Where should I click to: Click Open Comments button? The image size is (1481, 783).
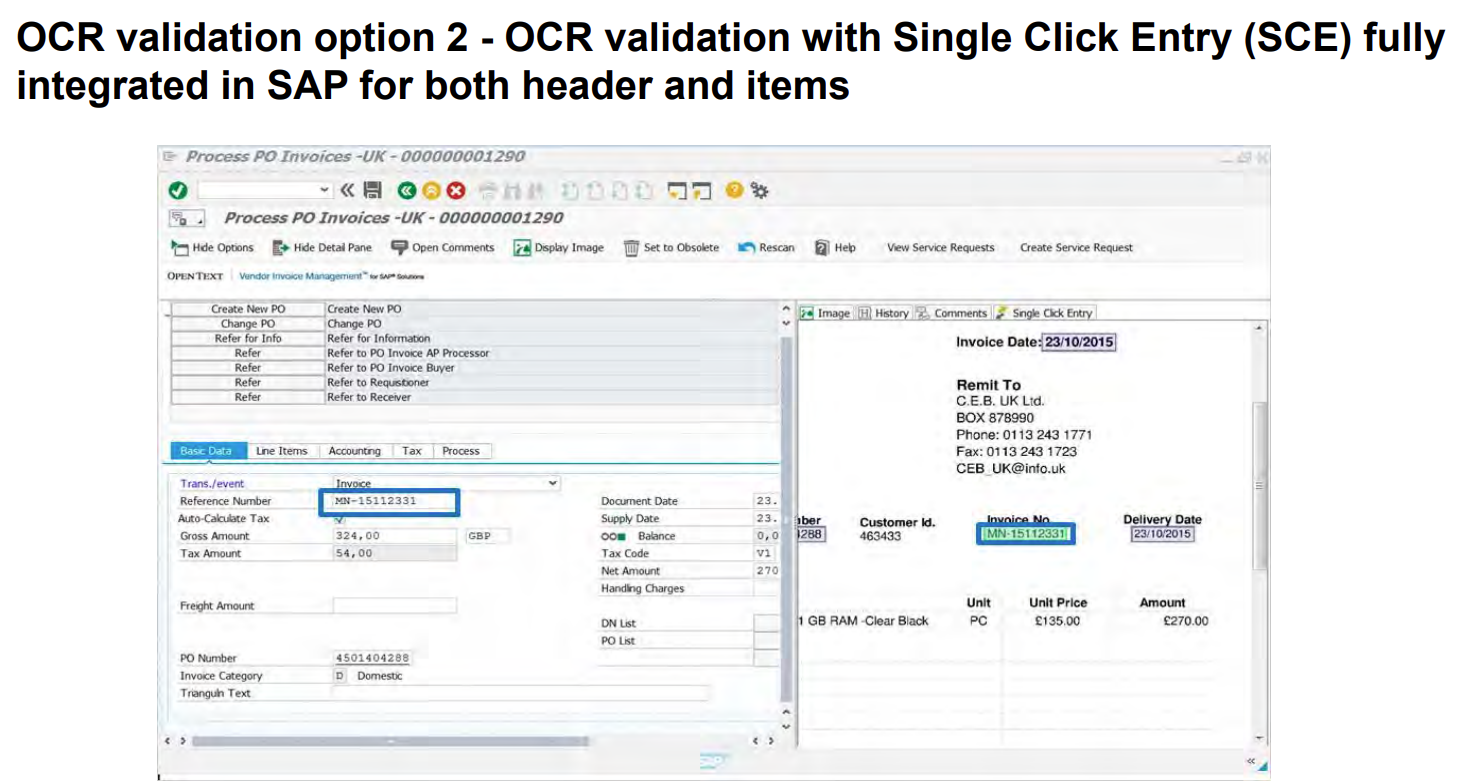click(x=443, y=248)
